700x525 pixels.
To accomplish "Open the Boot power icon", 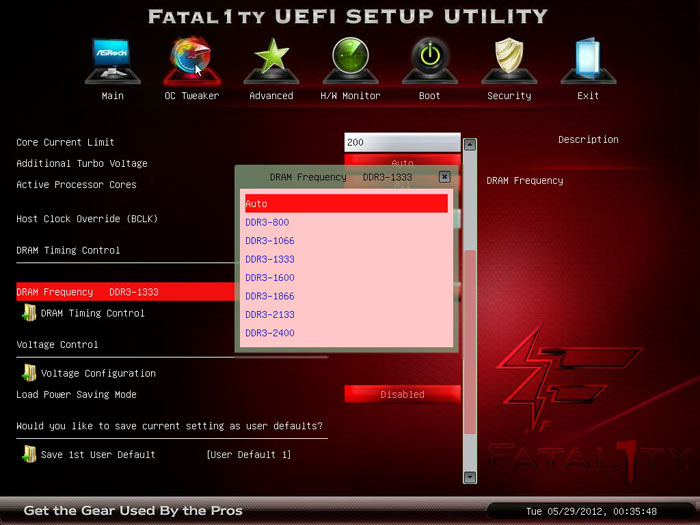I will [429, 60].
